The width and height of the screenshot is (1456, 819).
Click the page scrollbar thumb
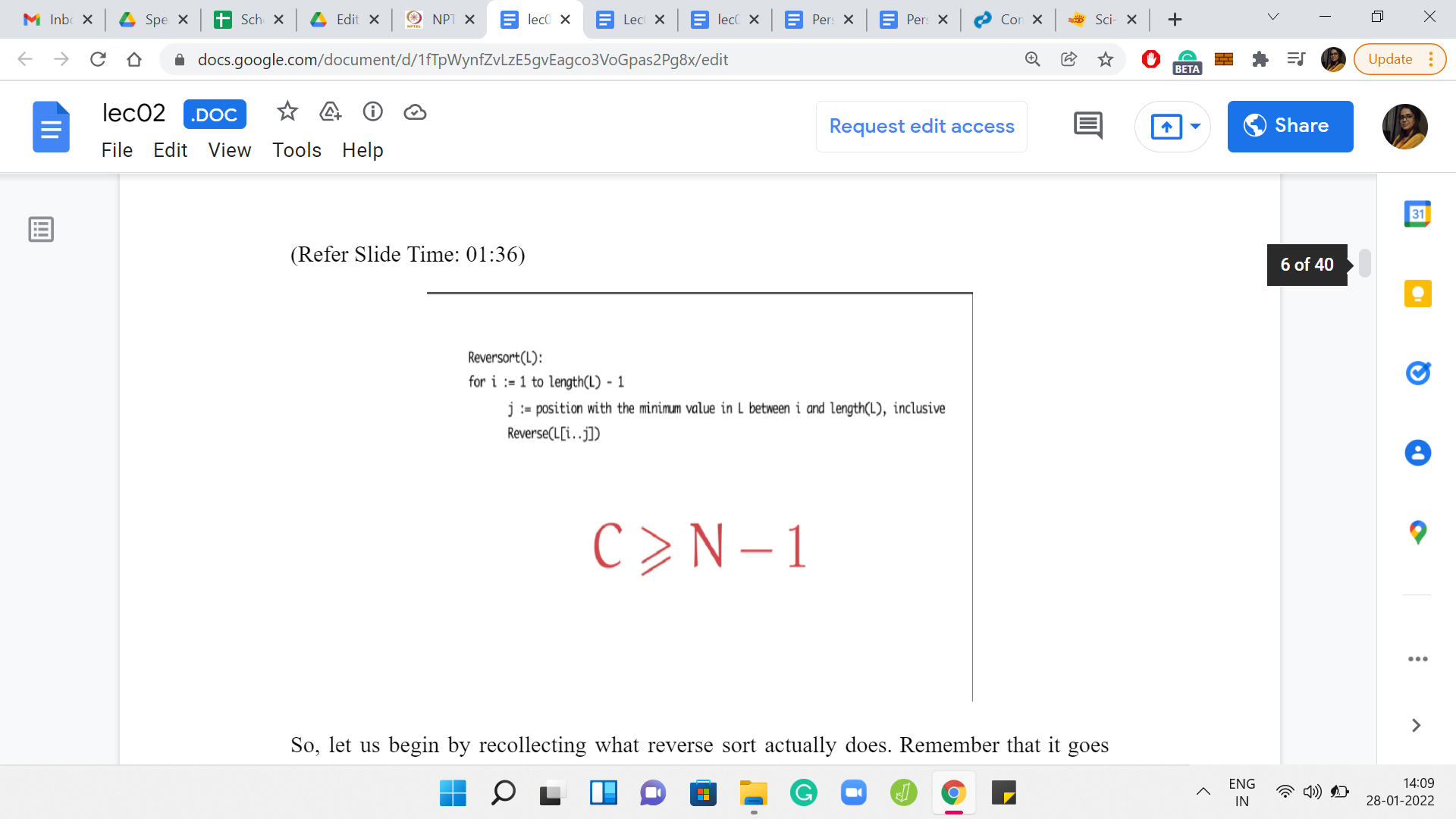(1364, 263)
